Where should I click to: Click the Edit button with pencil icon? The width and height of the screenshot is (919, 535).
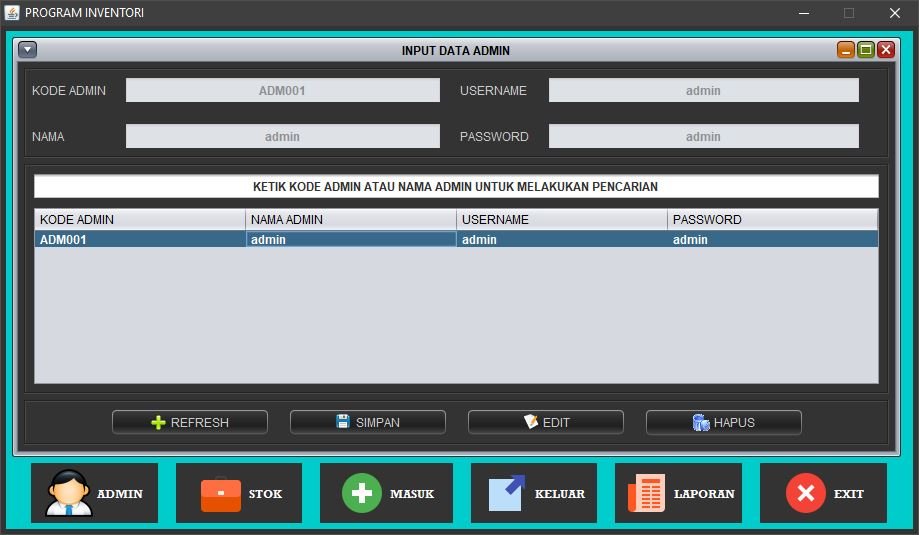[546, 422]
